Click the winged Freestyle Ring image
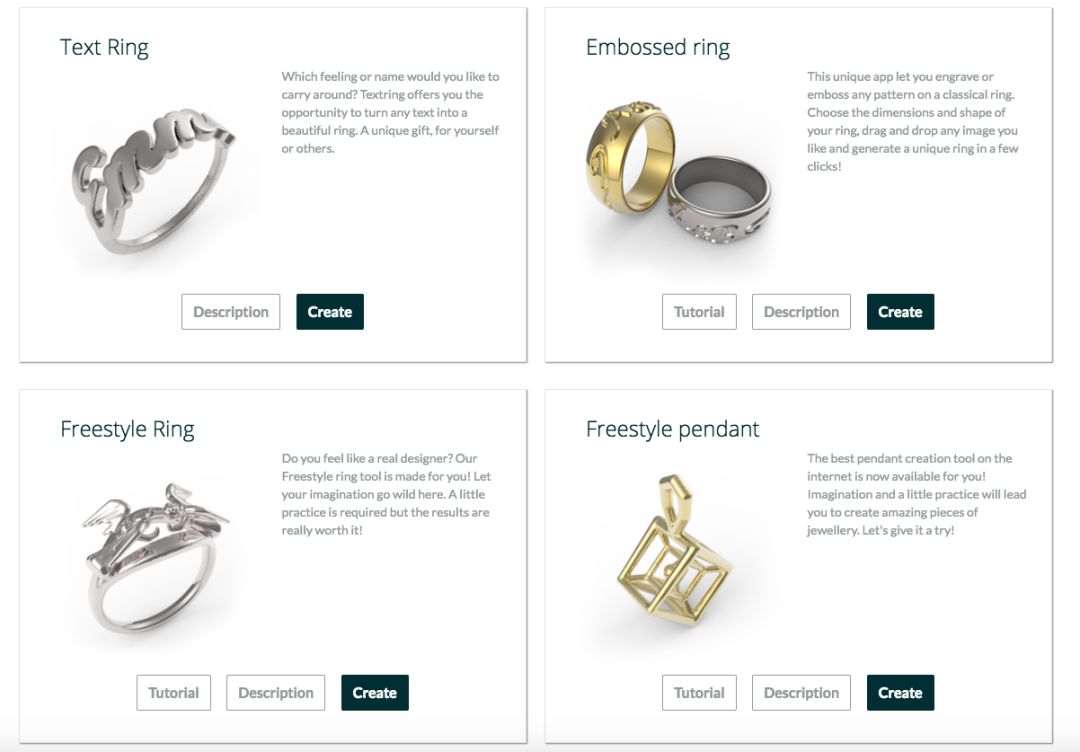Viewport: 1080px width, 752px height. tap(156, 558)
